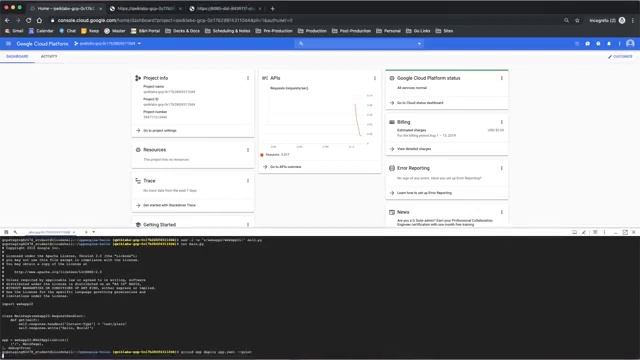
Task: Open the Gmail bookmark
Action: (14, 31)
